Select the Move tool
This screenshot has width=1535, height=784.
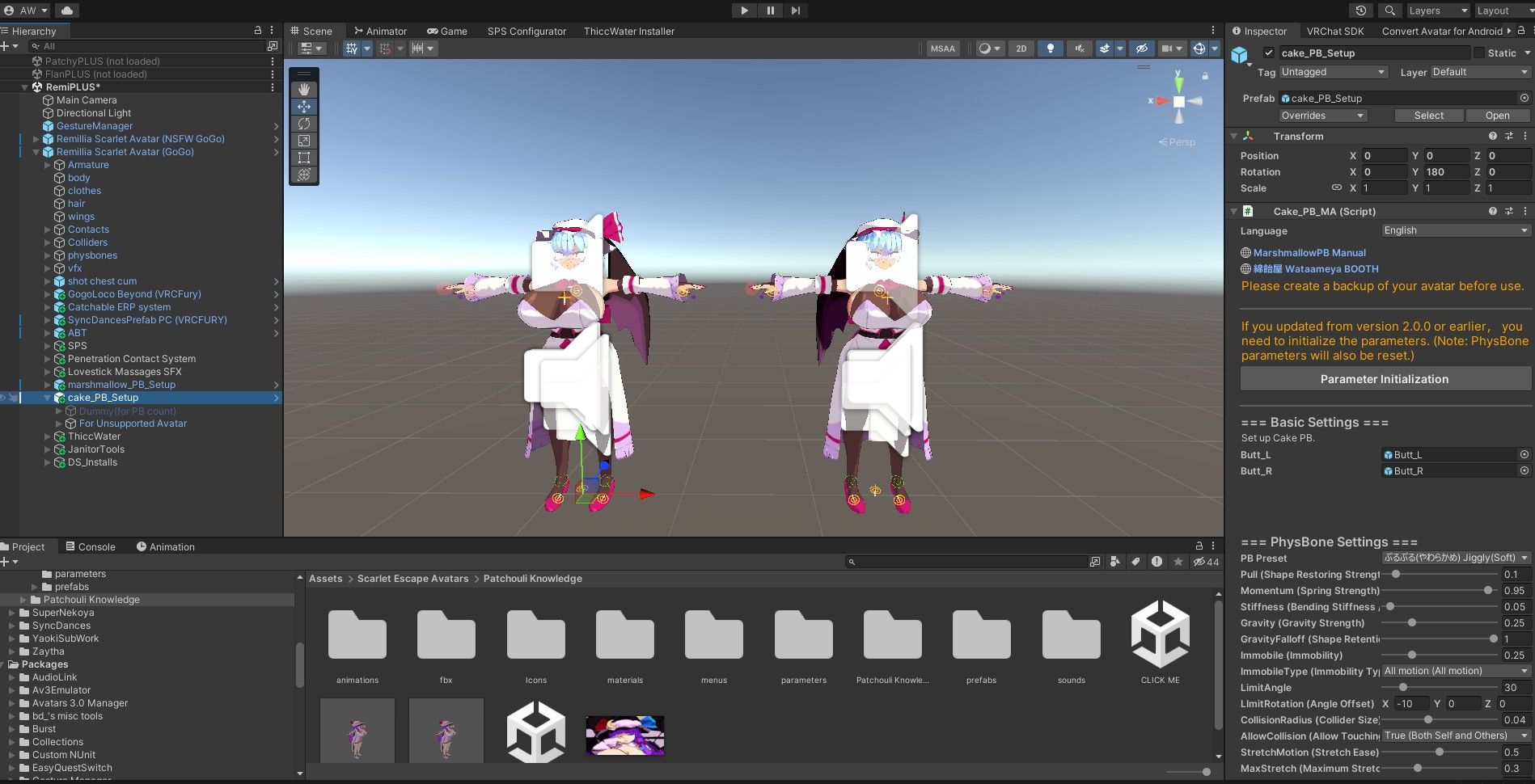pos(304,107)
